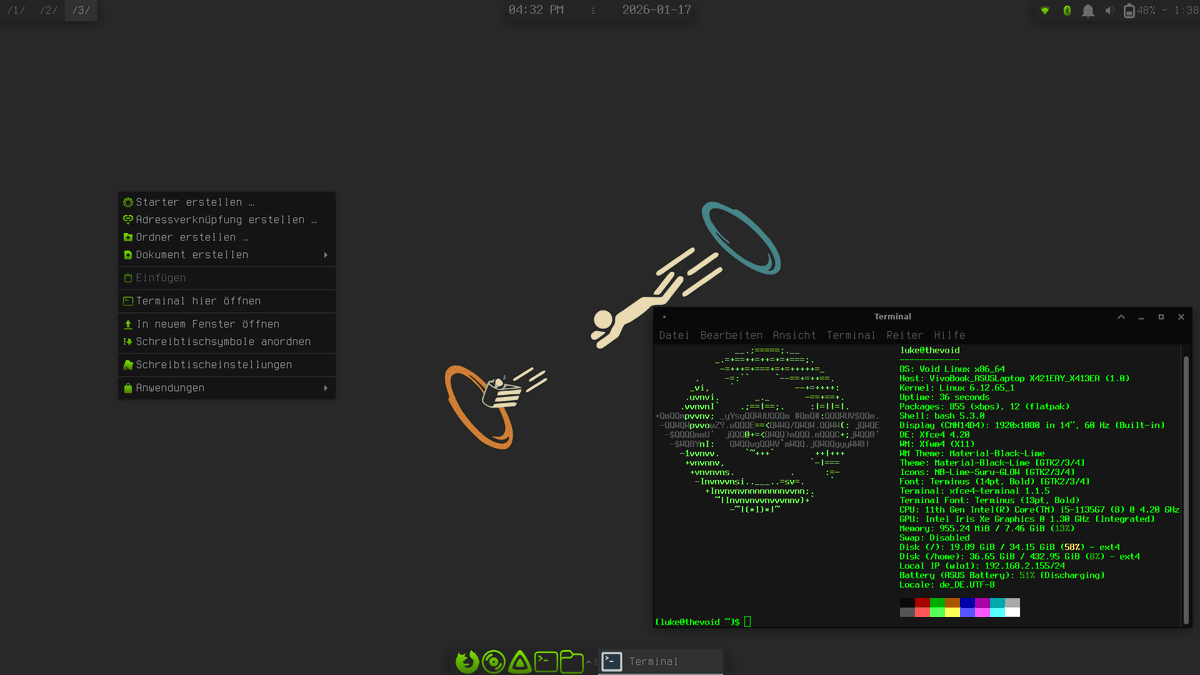Expand the dock launcher arrow menu
Screen dimensions: 1200x675
pos(588,661)
